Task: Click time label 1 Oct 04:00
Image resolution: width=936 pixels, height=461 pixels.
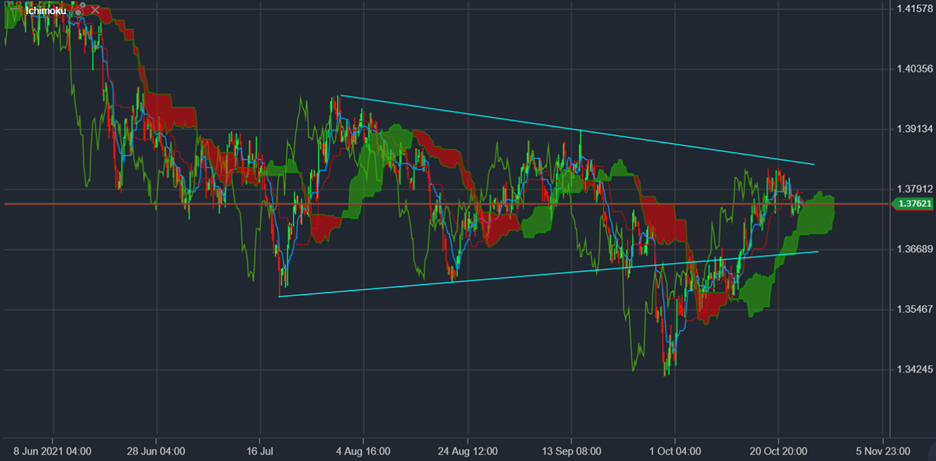Action: click(x=675, y=450)
